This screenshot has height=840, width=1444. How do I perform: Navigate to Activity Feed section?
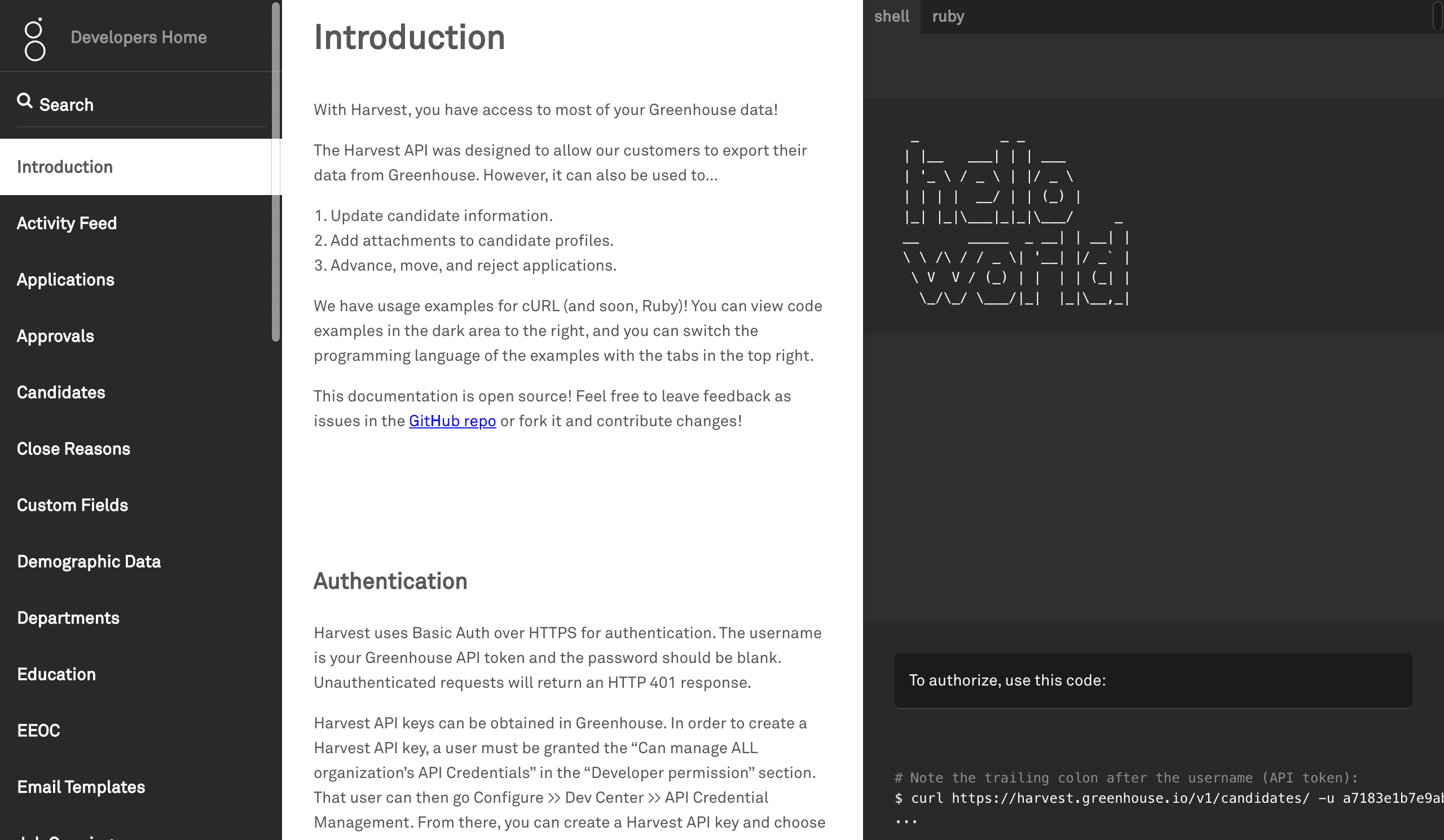[66, 223]
